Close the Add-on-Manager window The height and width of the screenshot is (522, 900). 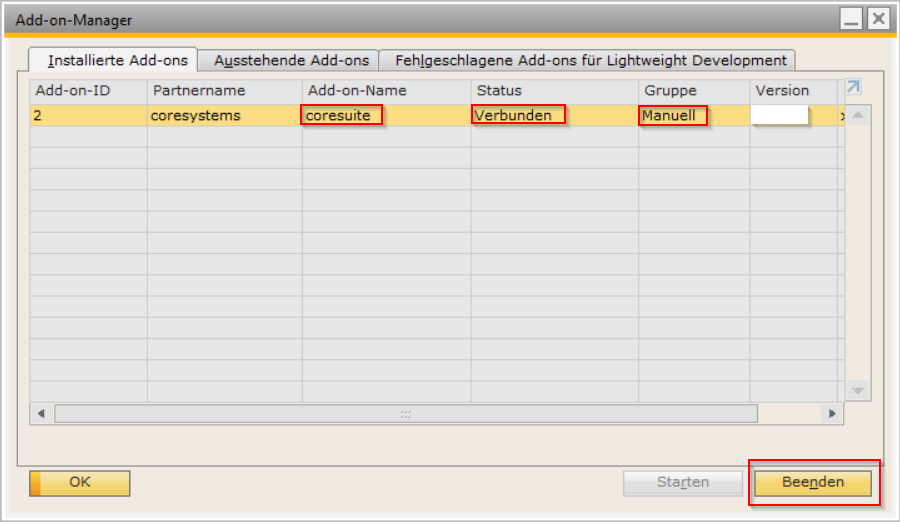(x=878, y=20)
